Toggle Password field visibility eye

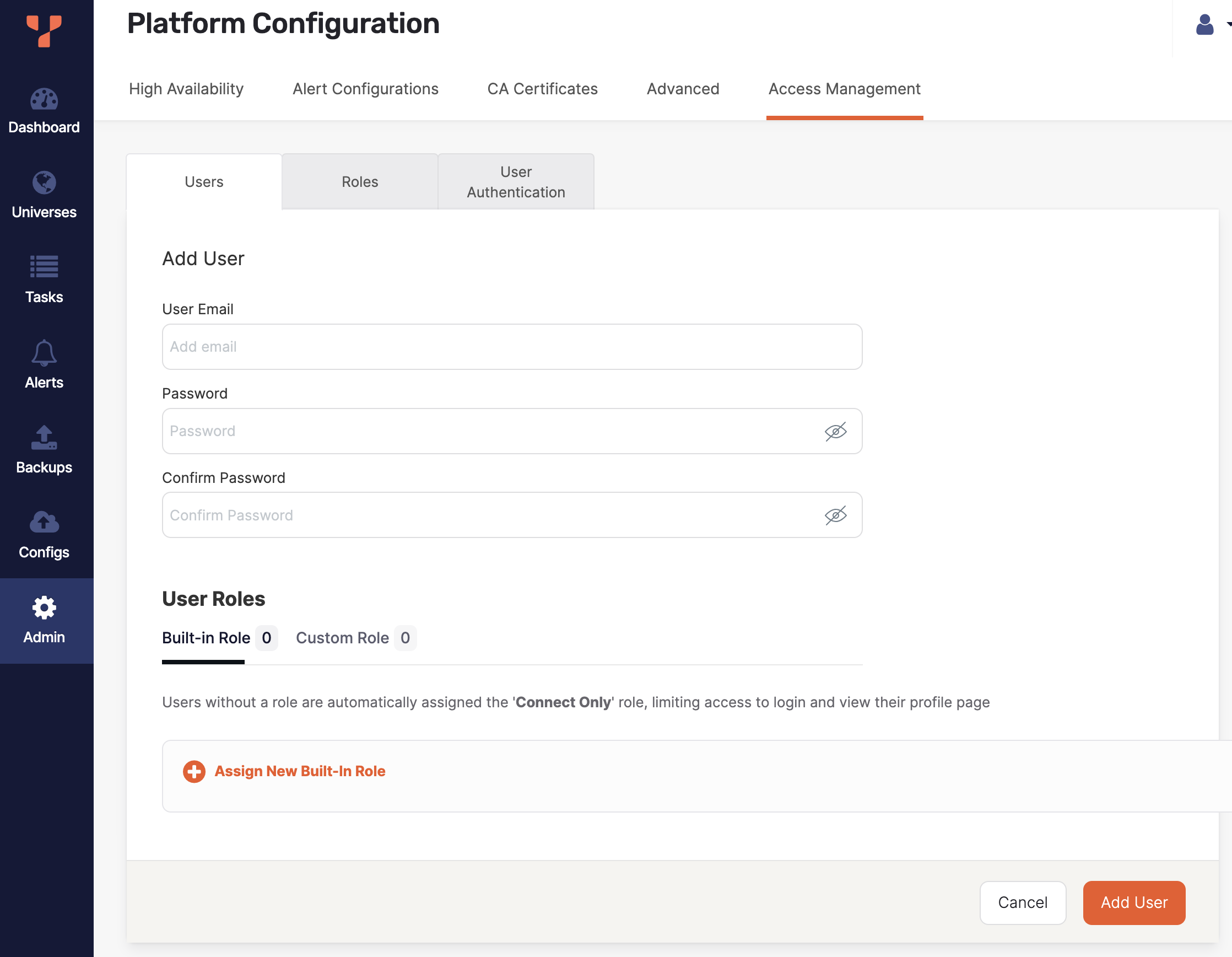835,432
